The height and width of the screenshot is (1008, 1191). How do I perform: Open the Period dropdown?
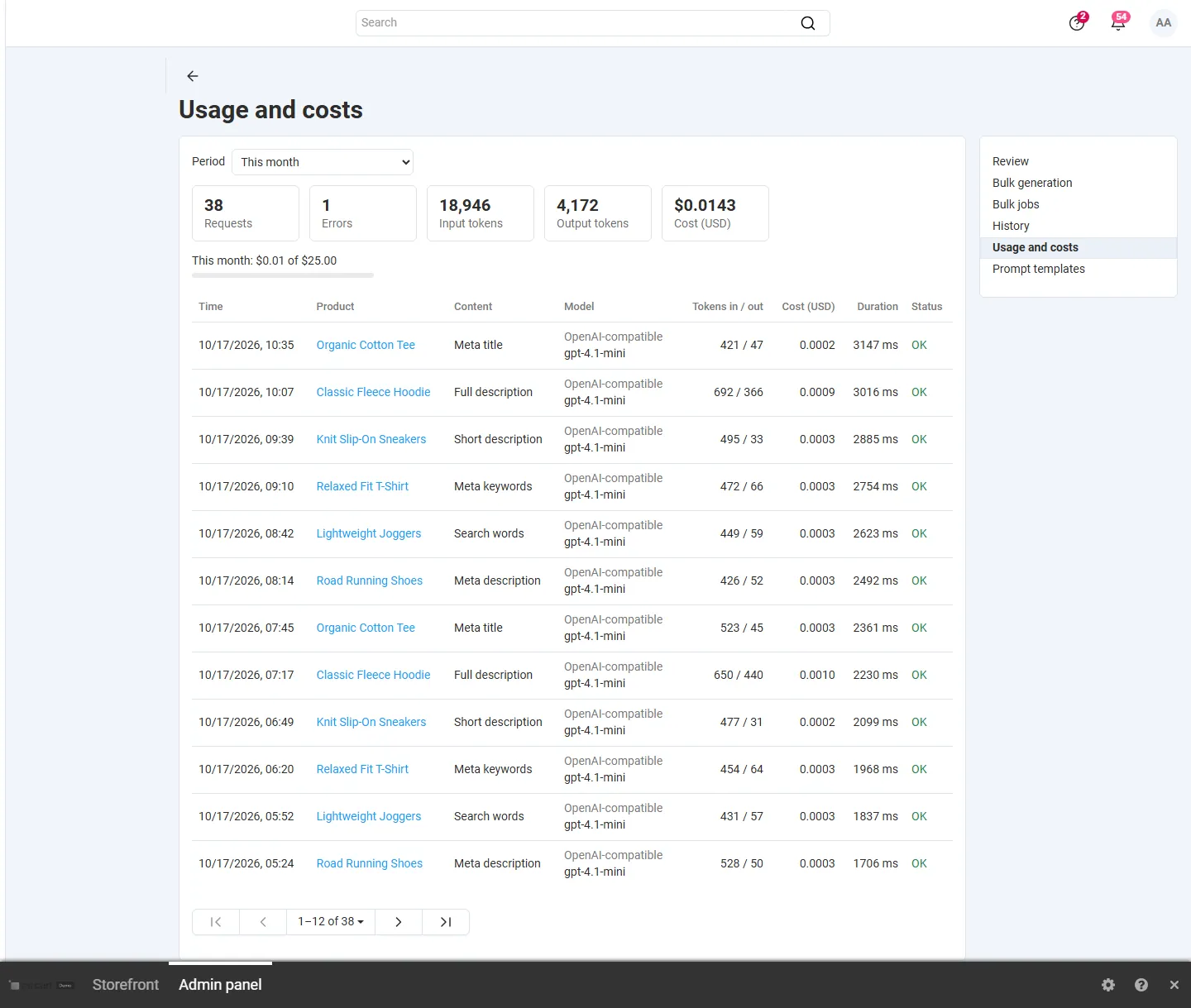[323, 162]
